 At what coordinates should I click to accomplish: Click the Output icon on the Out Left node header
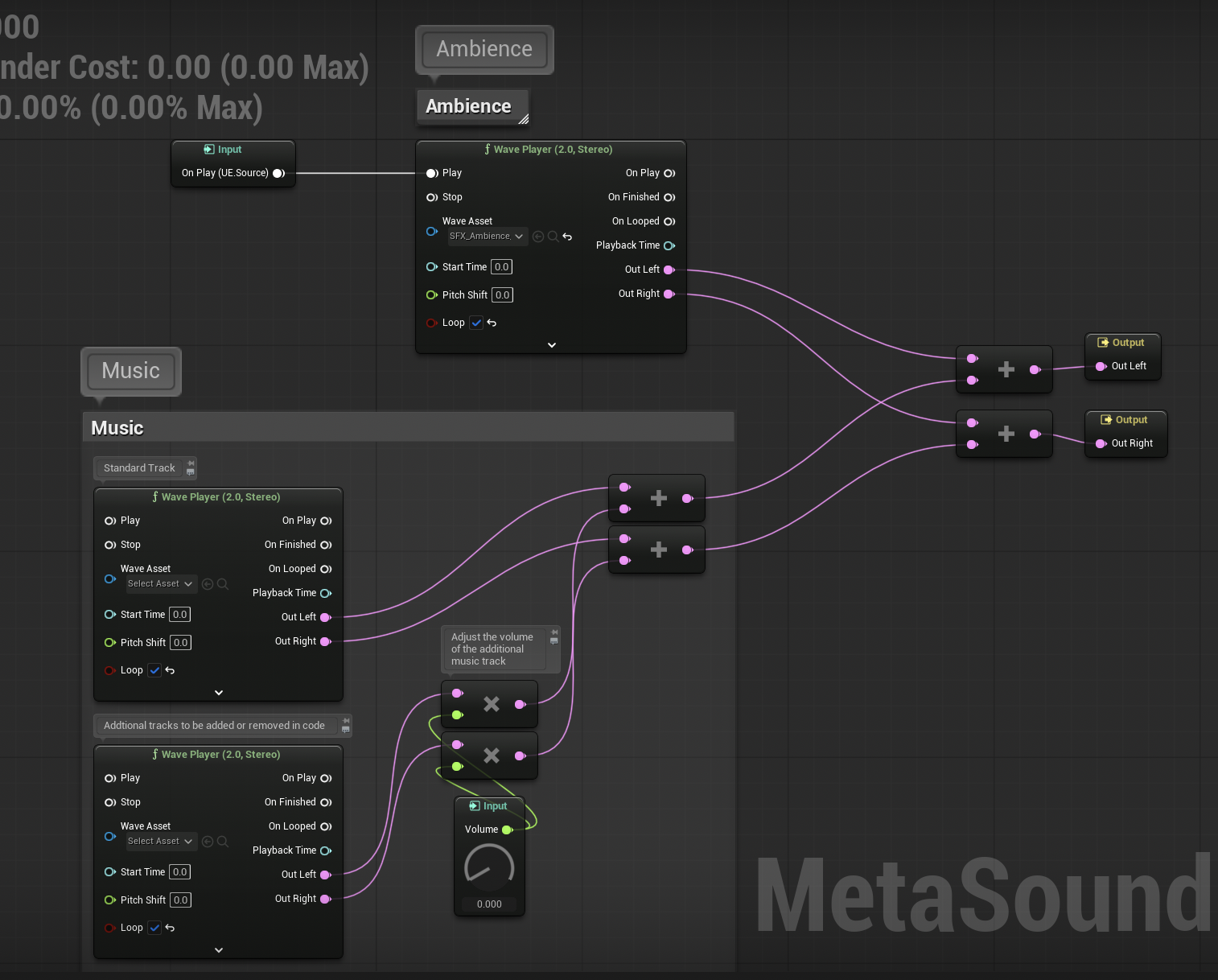(1104, 342)
